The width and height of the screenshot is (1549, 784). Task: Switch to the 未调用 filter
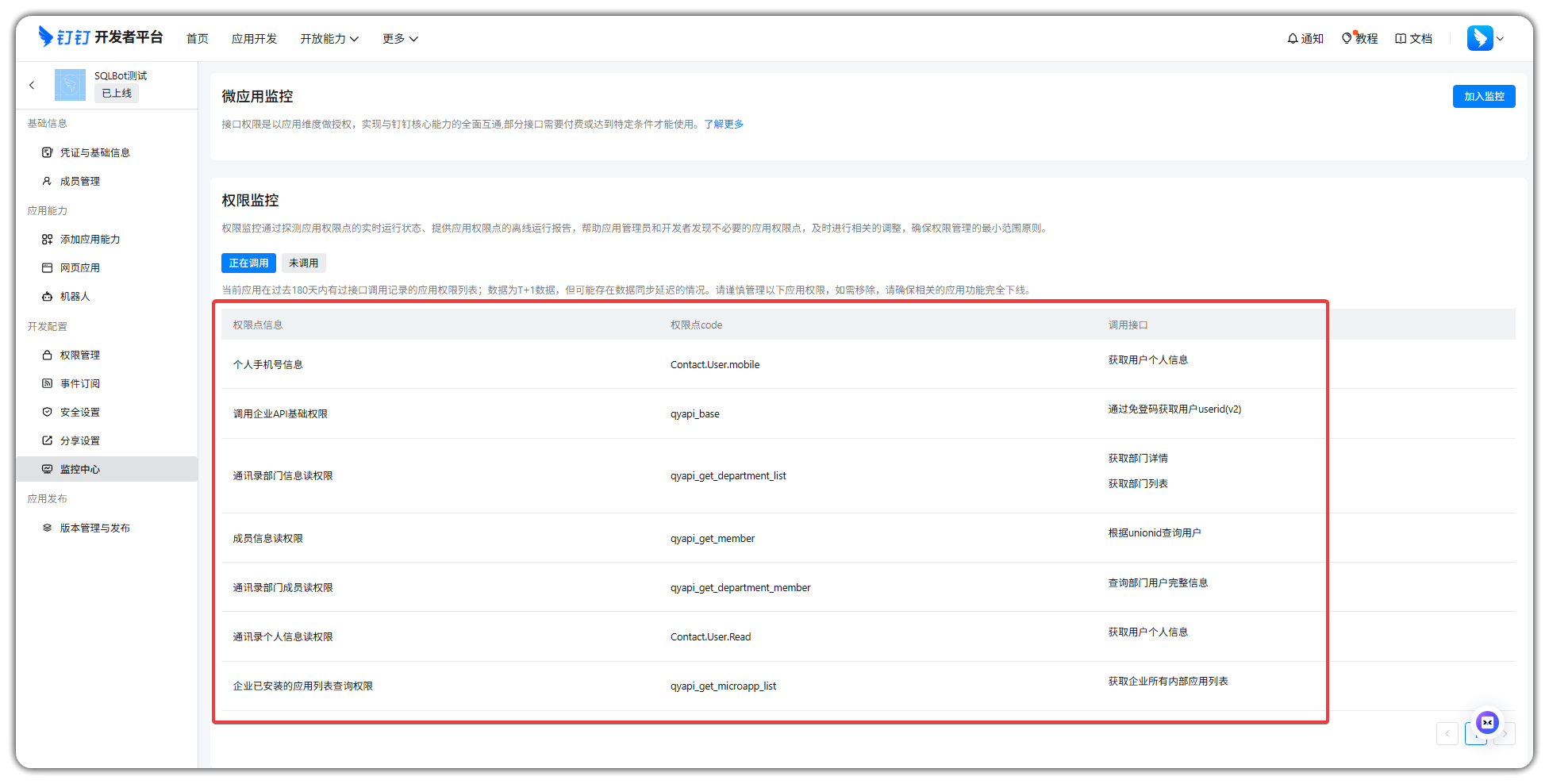tap(303, 263)
